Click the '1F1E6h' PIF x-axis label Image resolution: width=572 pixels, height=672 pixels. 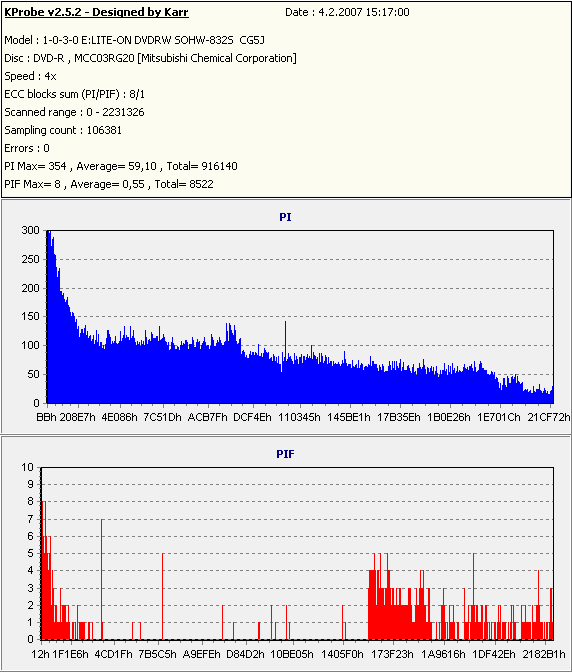coord(71,654)
